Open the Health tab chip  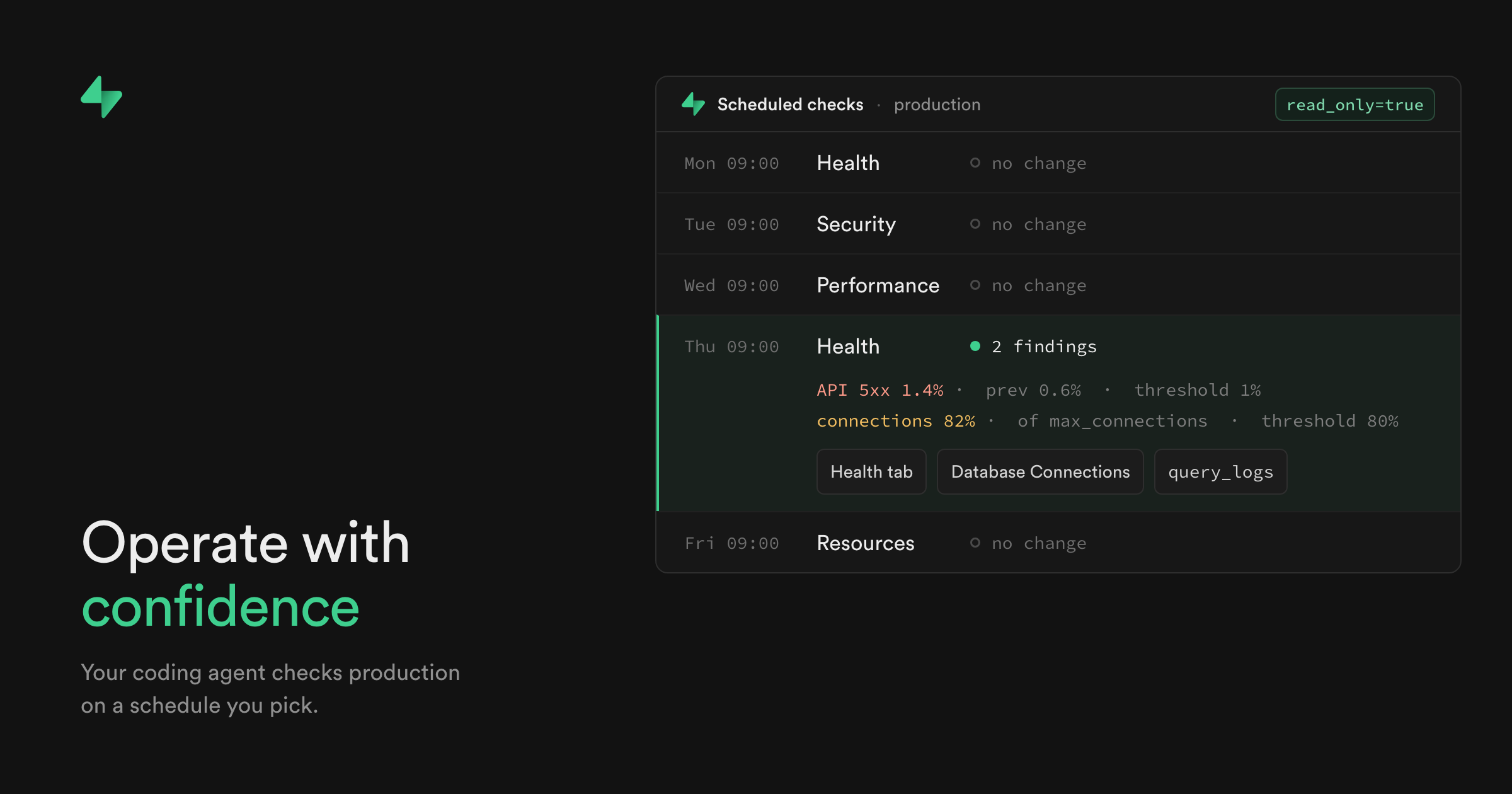coord(871,471)
